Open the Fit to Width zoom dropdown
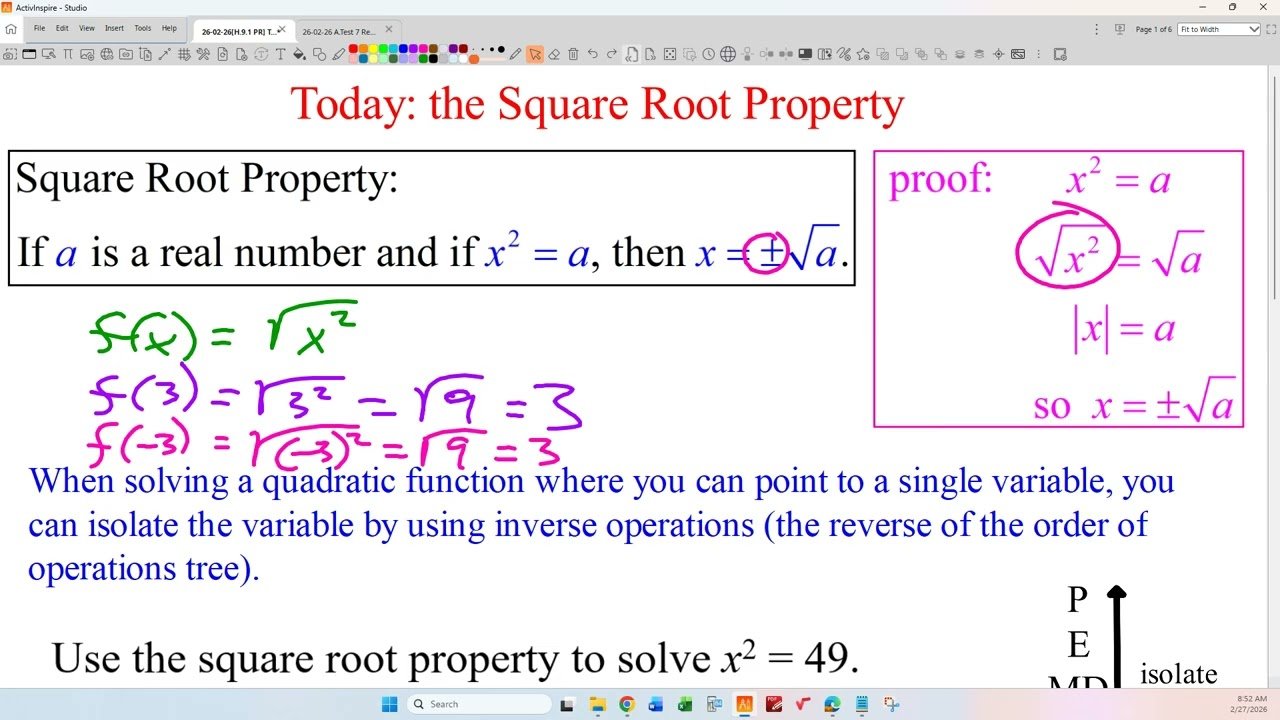Viewport: 1280px width, 720px height. click(x=1219, y=29)
